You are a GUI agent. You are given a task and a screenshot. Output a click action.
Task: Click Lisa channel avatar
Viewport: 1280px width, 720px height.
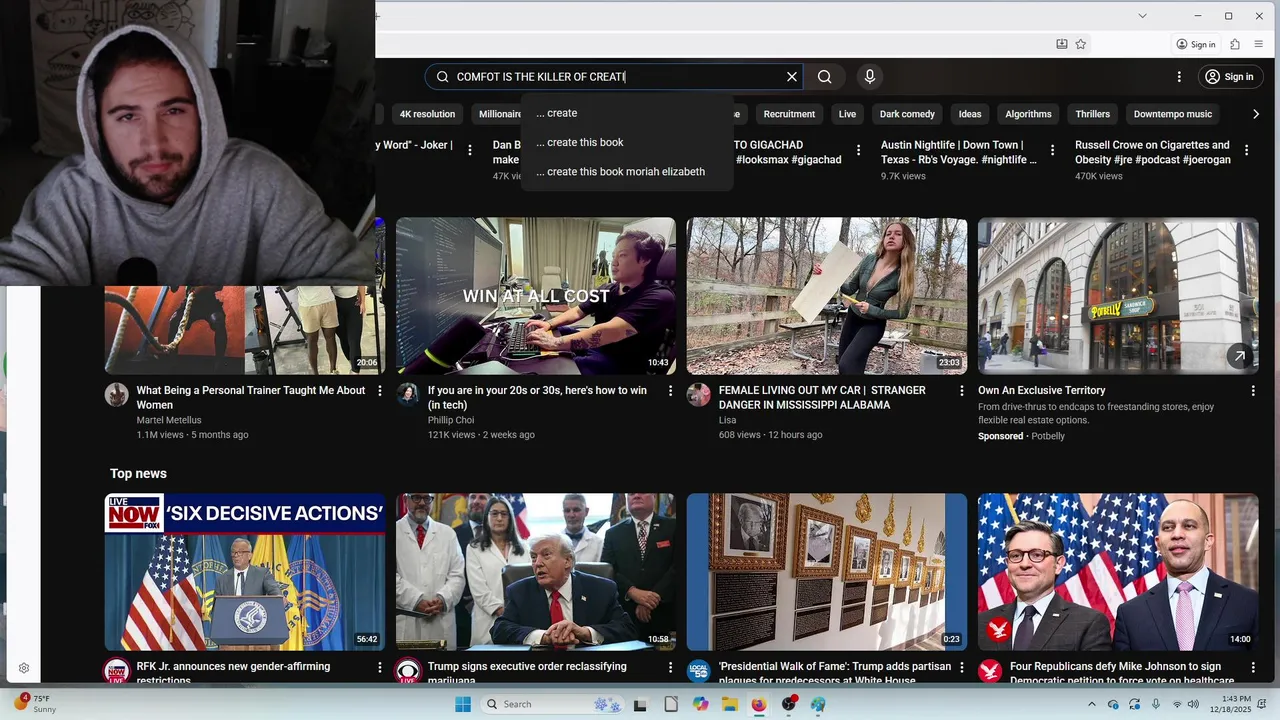[x=699, y=394]
